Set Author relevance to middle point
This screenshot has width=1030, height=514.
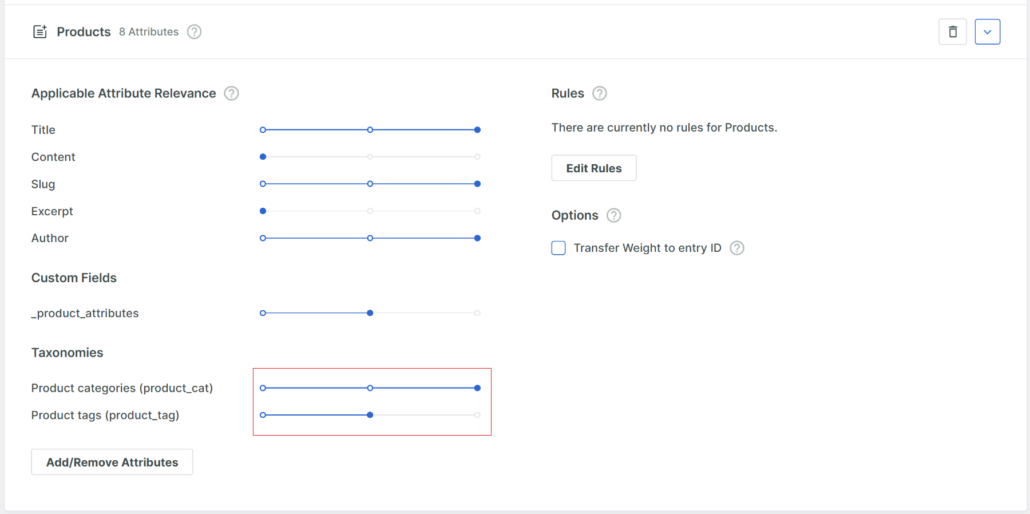click(x=370, y=238)
